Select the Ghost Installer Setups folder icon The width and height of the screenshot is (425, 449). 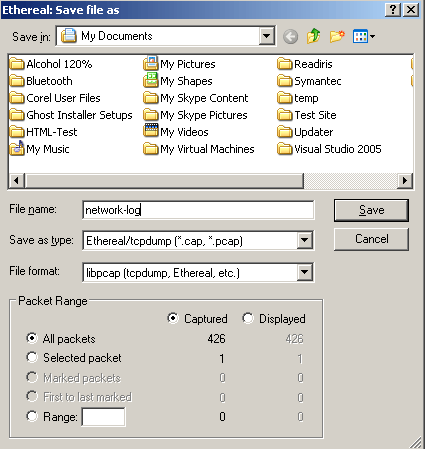[x=17, y=115]
